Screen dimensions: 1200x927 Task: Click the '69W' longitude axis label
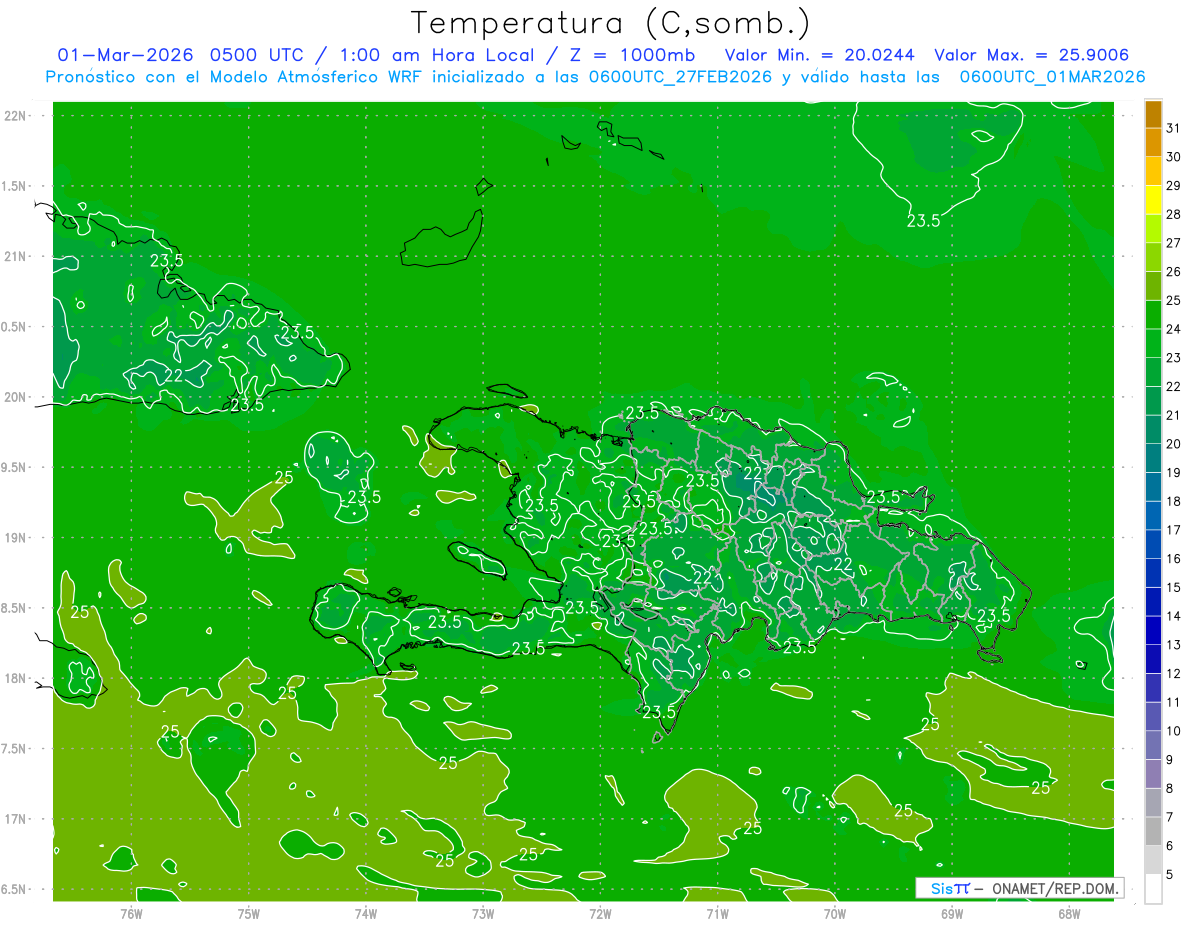pyautogui.click(x=951, y=913)
